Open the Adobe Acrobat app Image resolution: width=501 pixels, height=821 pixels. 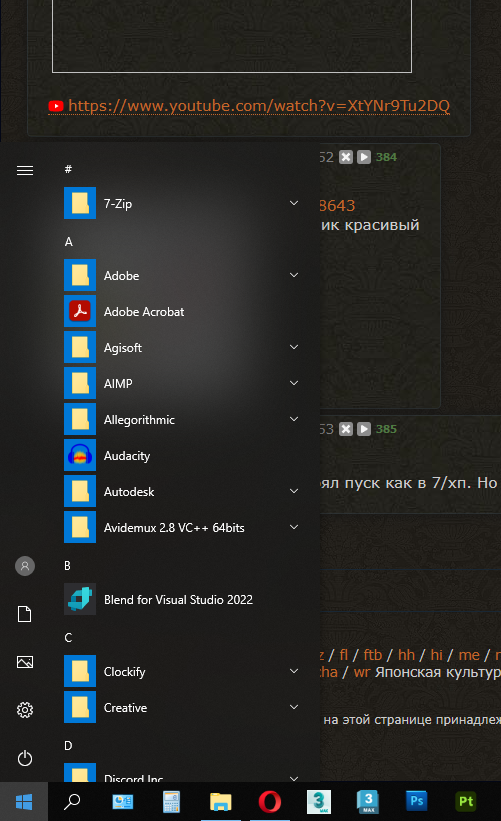click(x=181, y=311)
